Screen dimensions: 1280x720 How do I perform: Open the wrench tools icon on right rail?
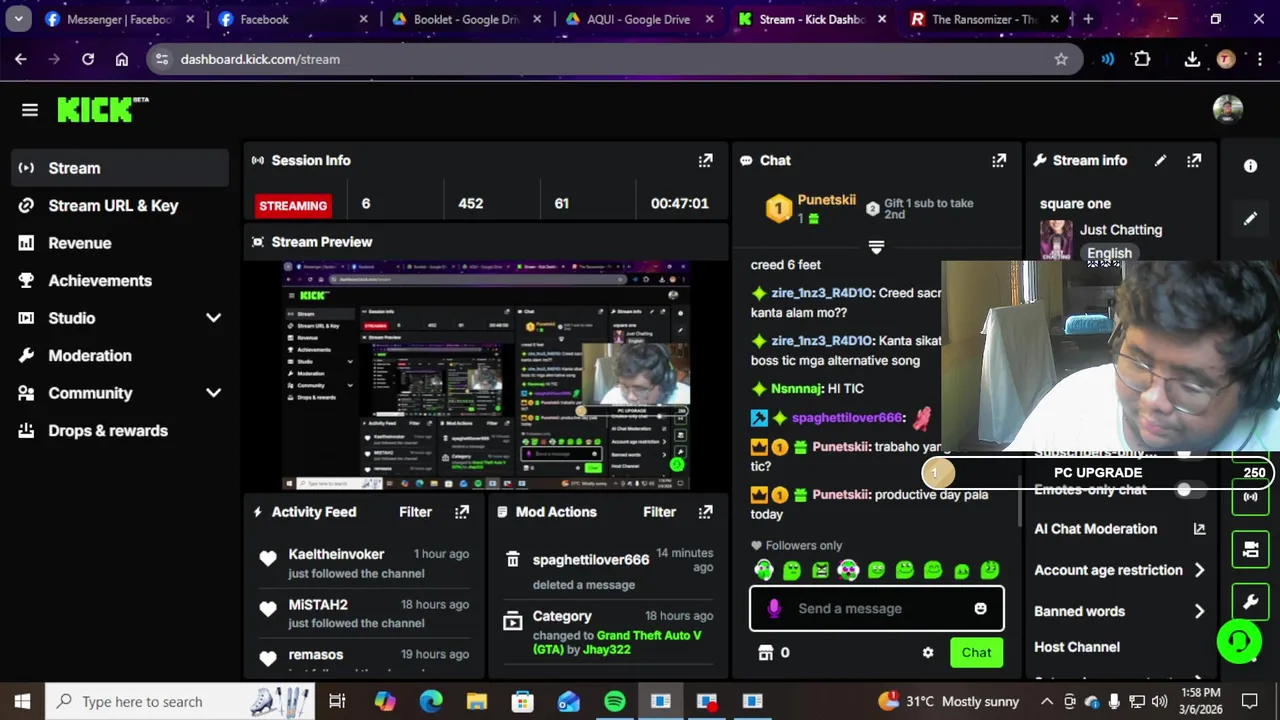click(1250, 602)
